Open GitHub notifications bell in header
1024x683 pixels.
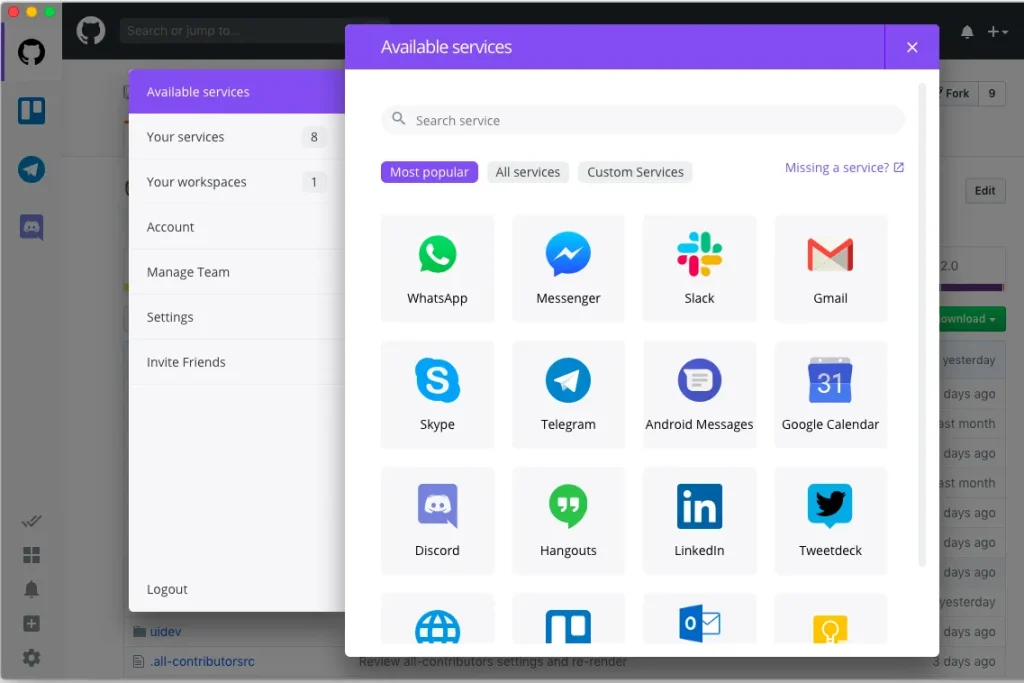(967, 31)
